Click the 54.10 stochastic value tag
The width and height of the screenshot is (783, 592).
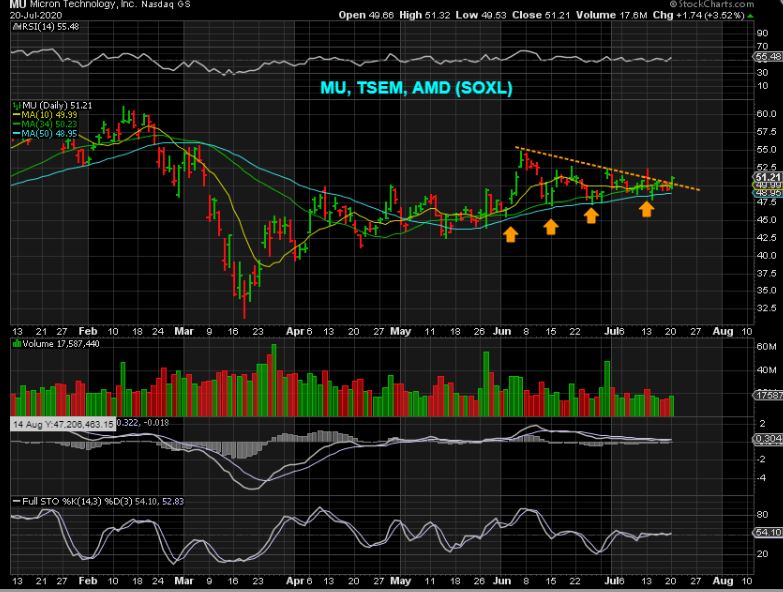768,533
